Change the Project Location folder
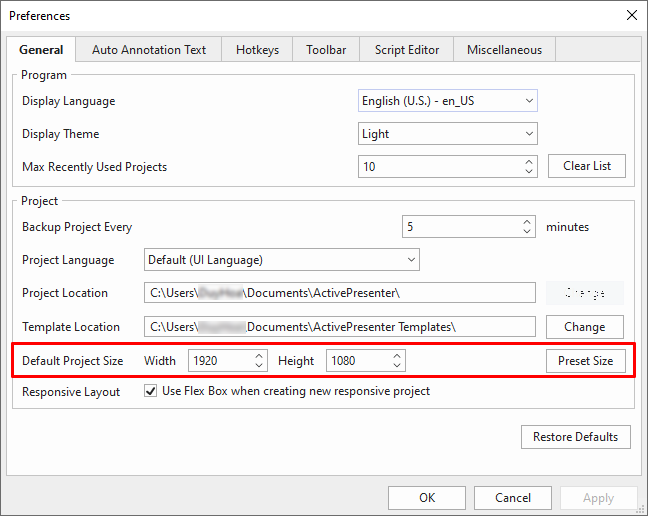This screenshot has width=649, height=517. (584, 293)
